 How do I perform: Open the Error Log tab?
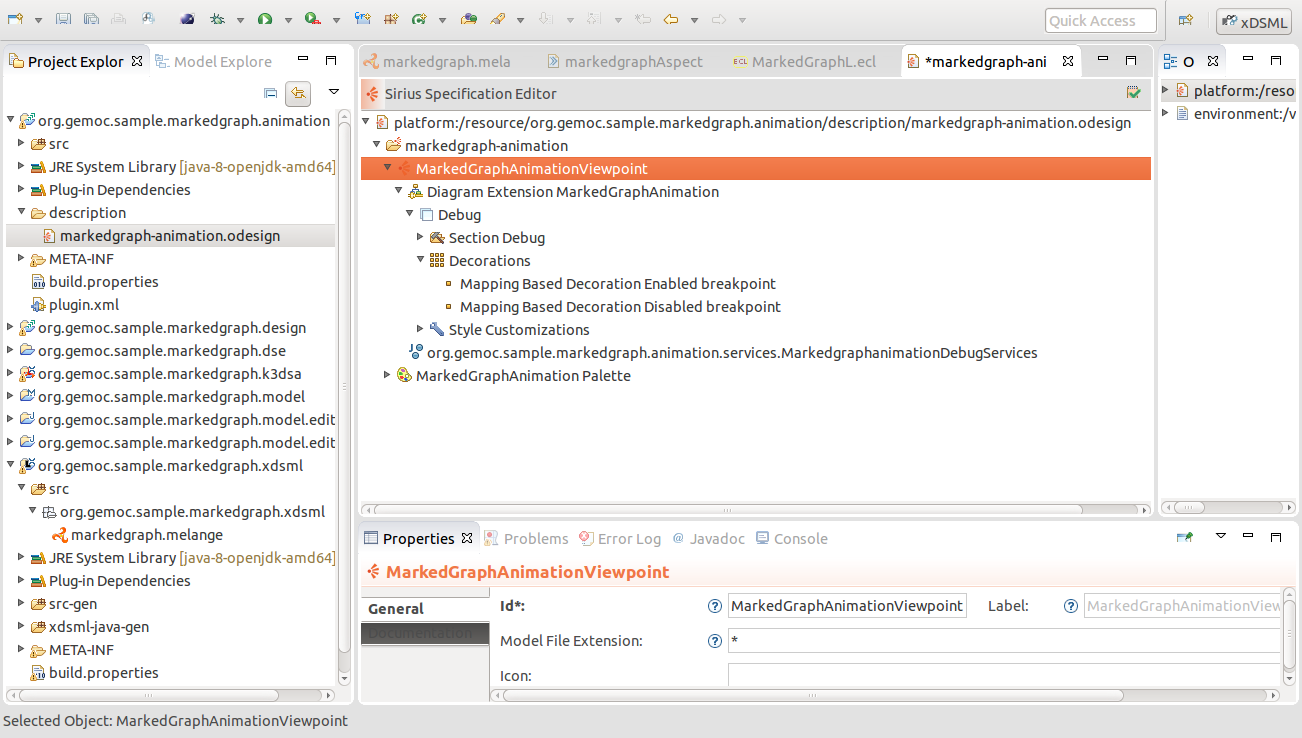coord(620,538)
